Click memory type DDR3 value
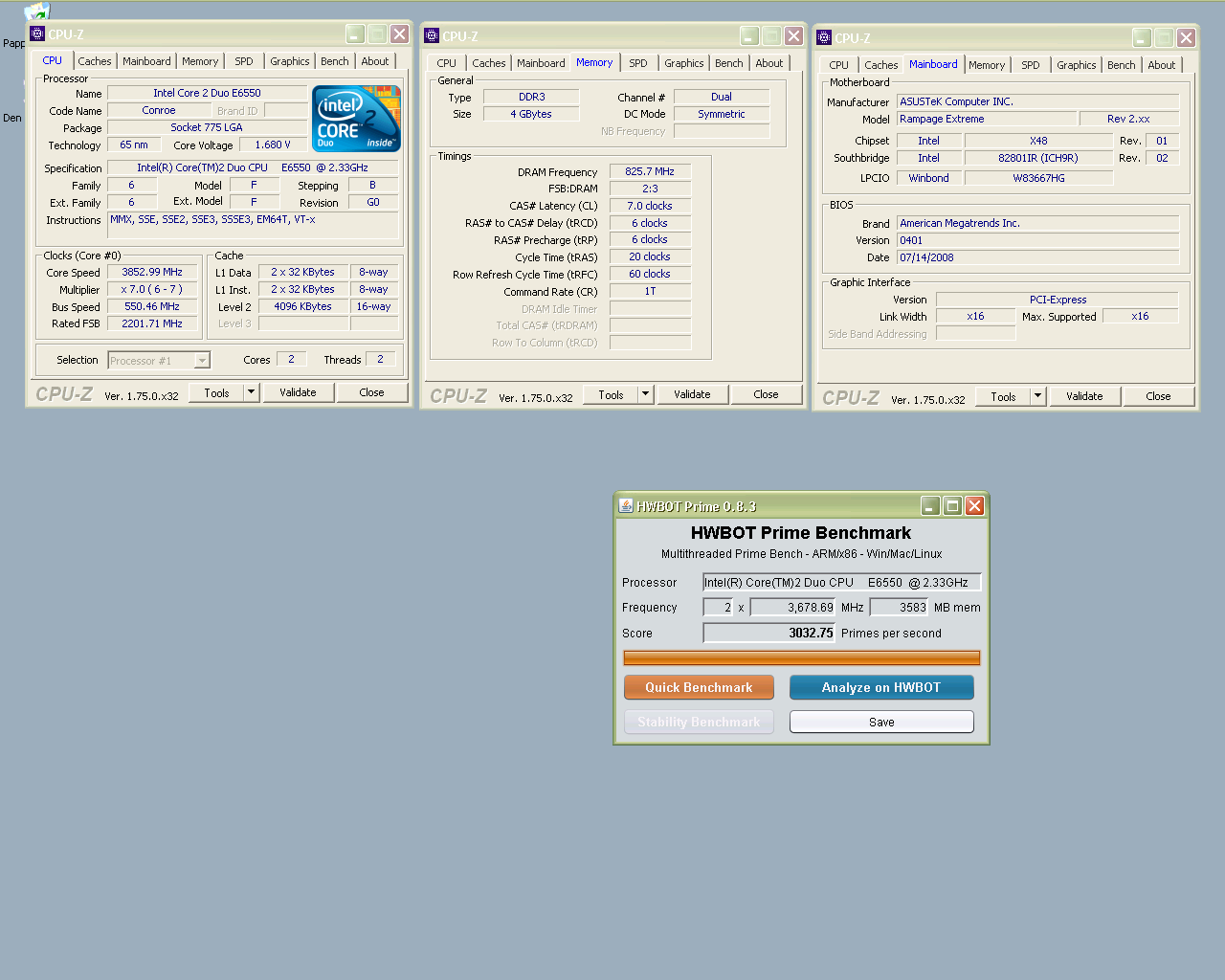The image size is (1225, 980). coord(531,97)
